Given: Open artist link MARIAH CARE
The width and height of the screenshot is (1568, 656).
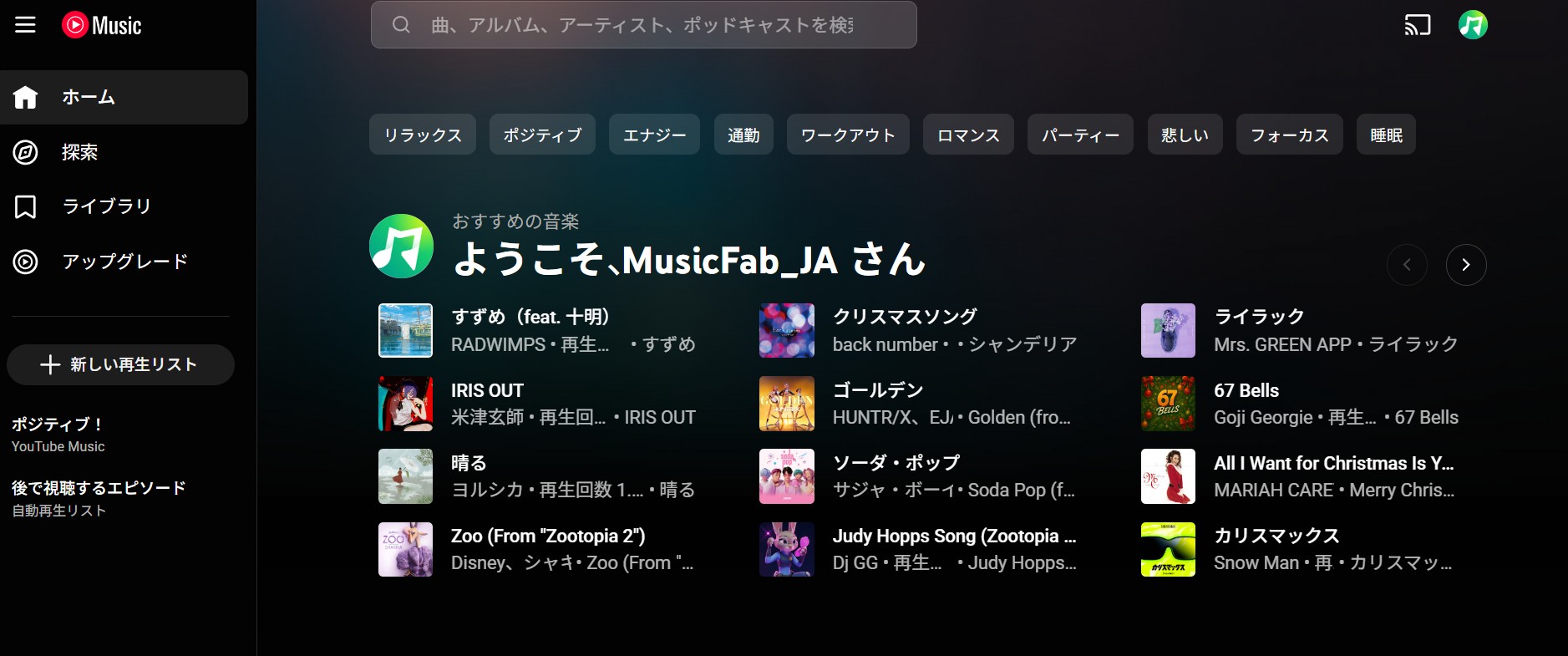Looking at the screenshot, I should 1273,490.
